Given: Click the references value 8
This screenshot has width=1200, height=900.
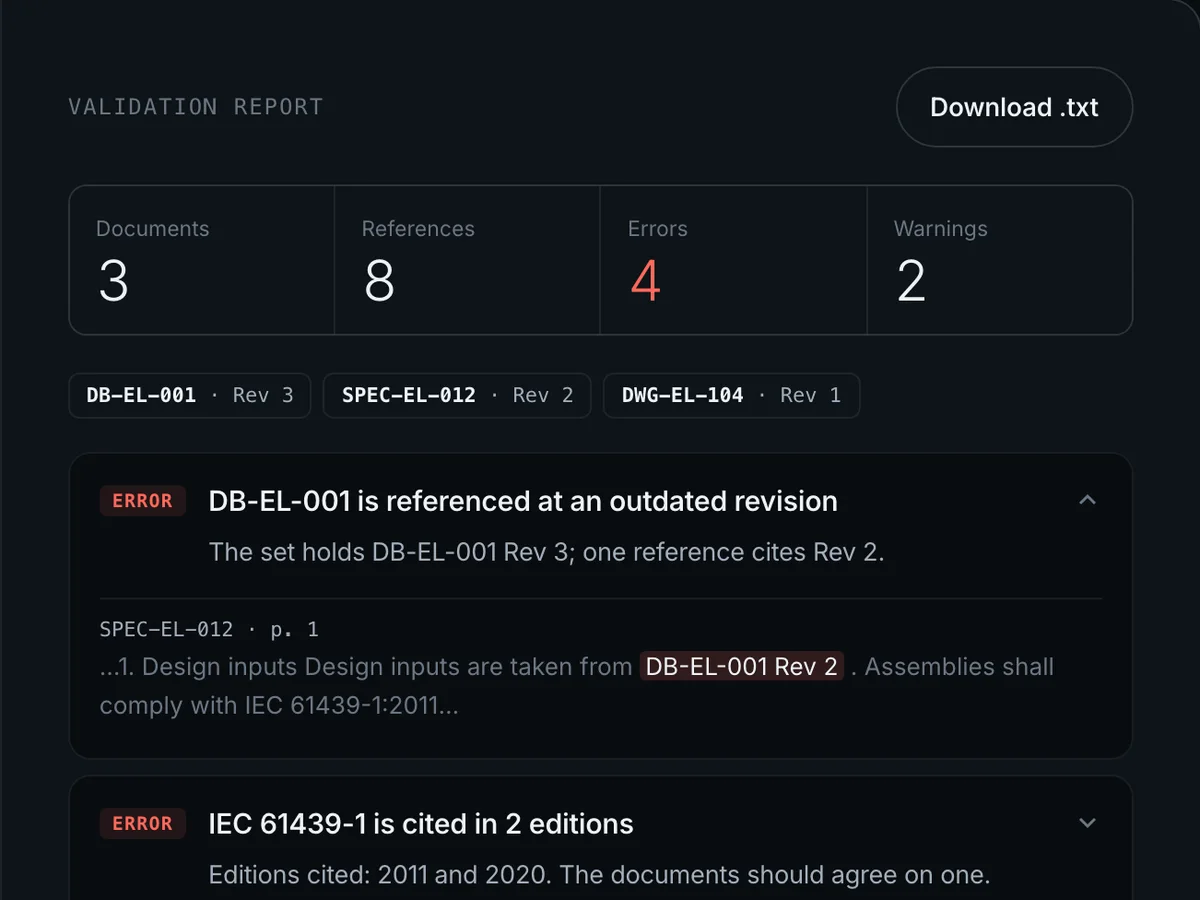Looking at the screenshot, I should (379, 281).
